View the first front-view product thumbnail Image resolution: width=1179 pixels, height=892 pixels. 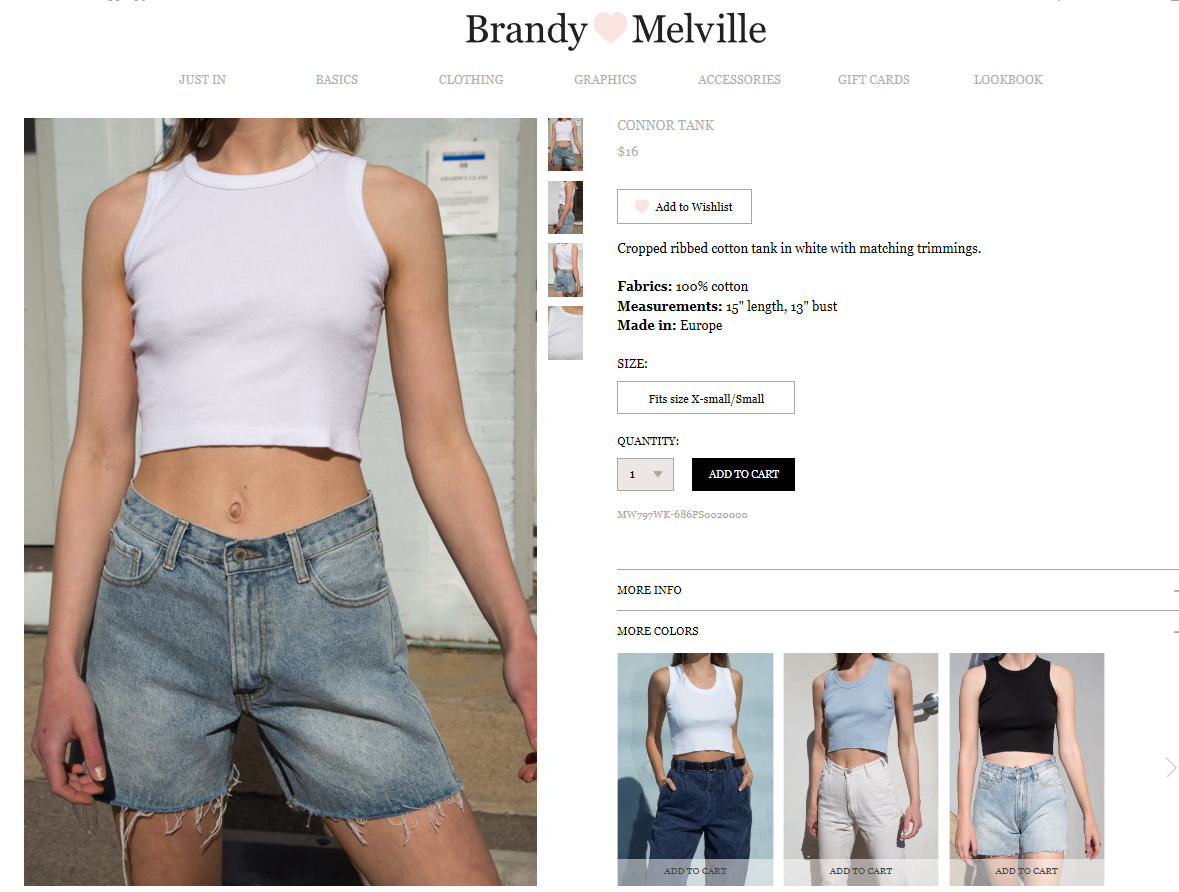565,144
